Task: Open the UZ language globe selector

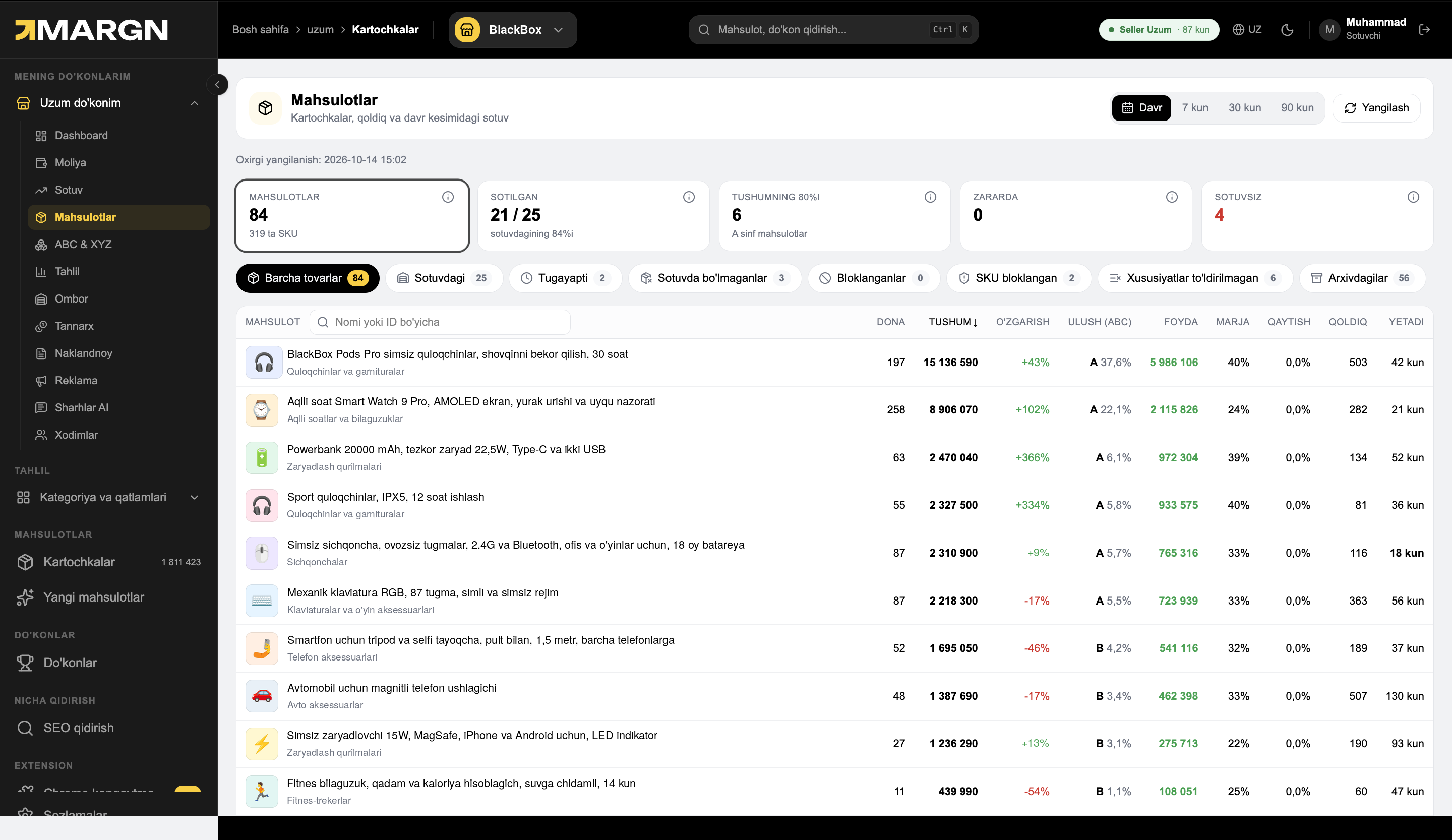Action: 1247,29
